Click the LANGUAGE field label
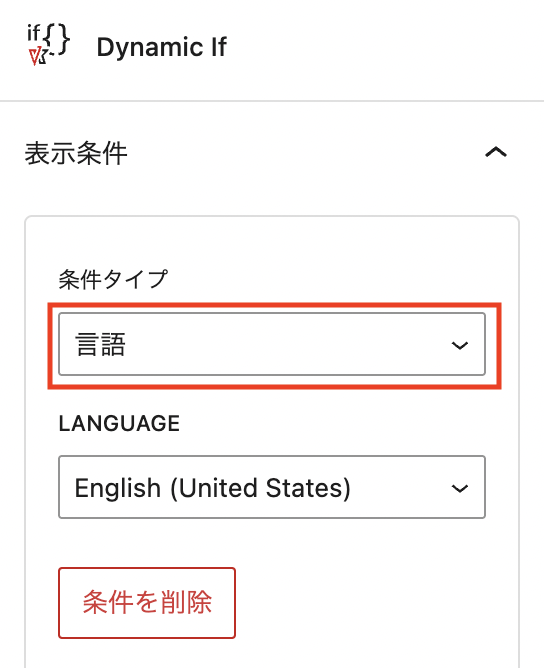544x668 pixels. [x=119, y=423]
